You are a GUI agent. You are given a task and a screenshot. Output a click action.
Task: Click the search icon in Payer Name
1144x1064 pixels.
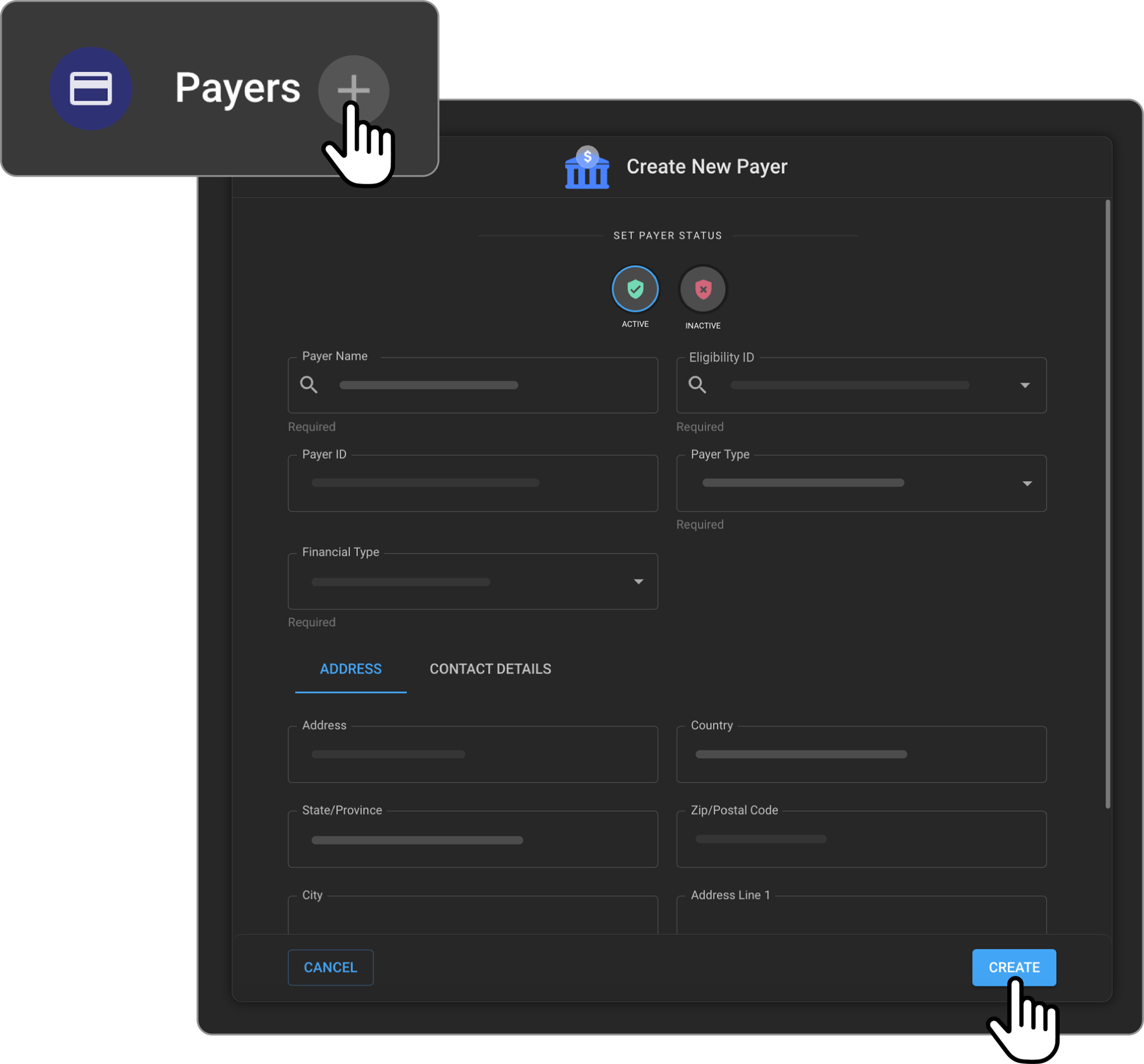pos(309,385)
